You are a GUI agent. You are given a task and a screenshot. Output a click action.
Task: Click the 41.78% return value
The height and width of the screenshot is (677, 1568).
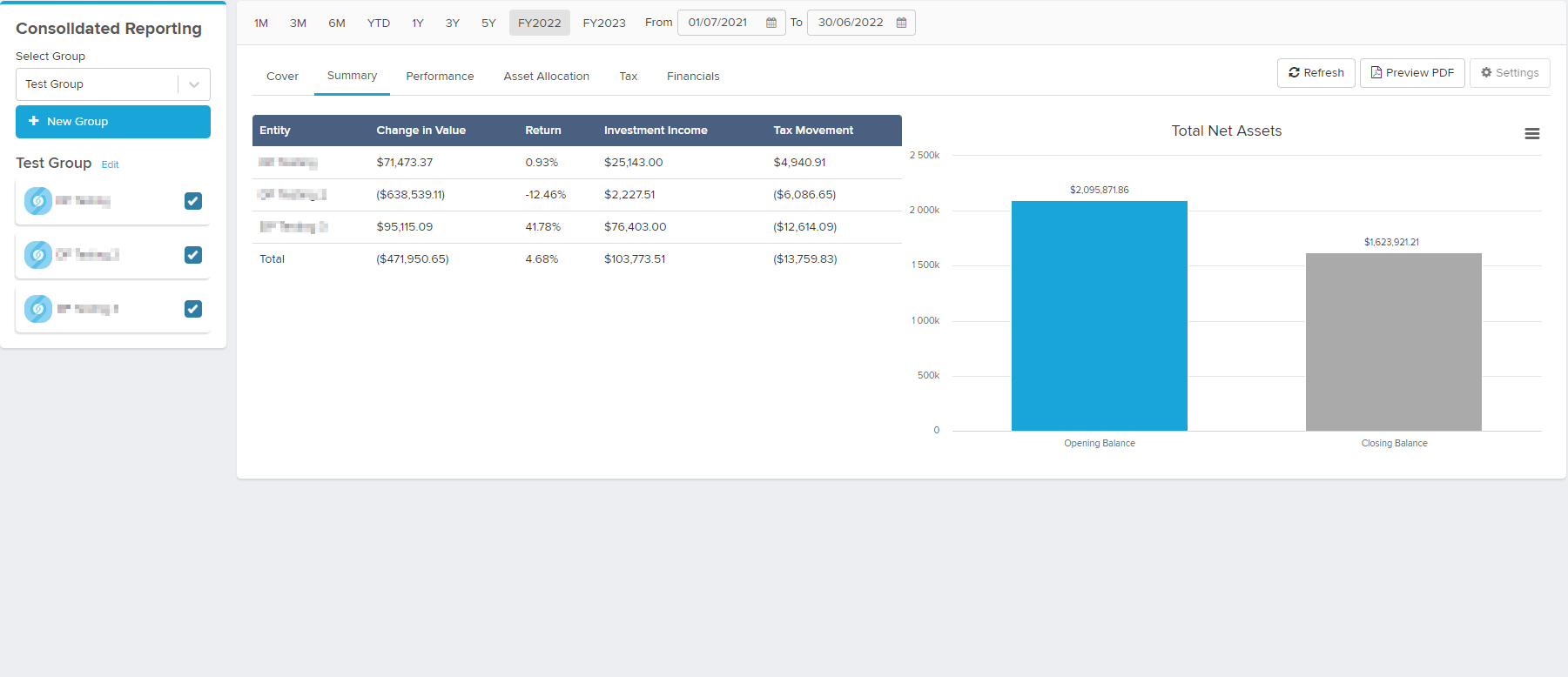click(x=543, y=227)
